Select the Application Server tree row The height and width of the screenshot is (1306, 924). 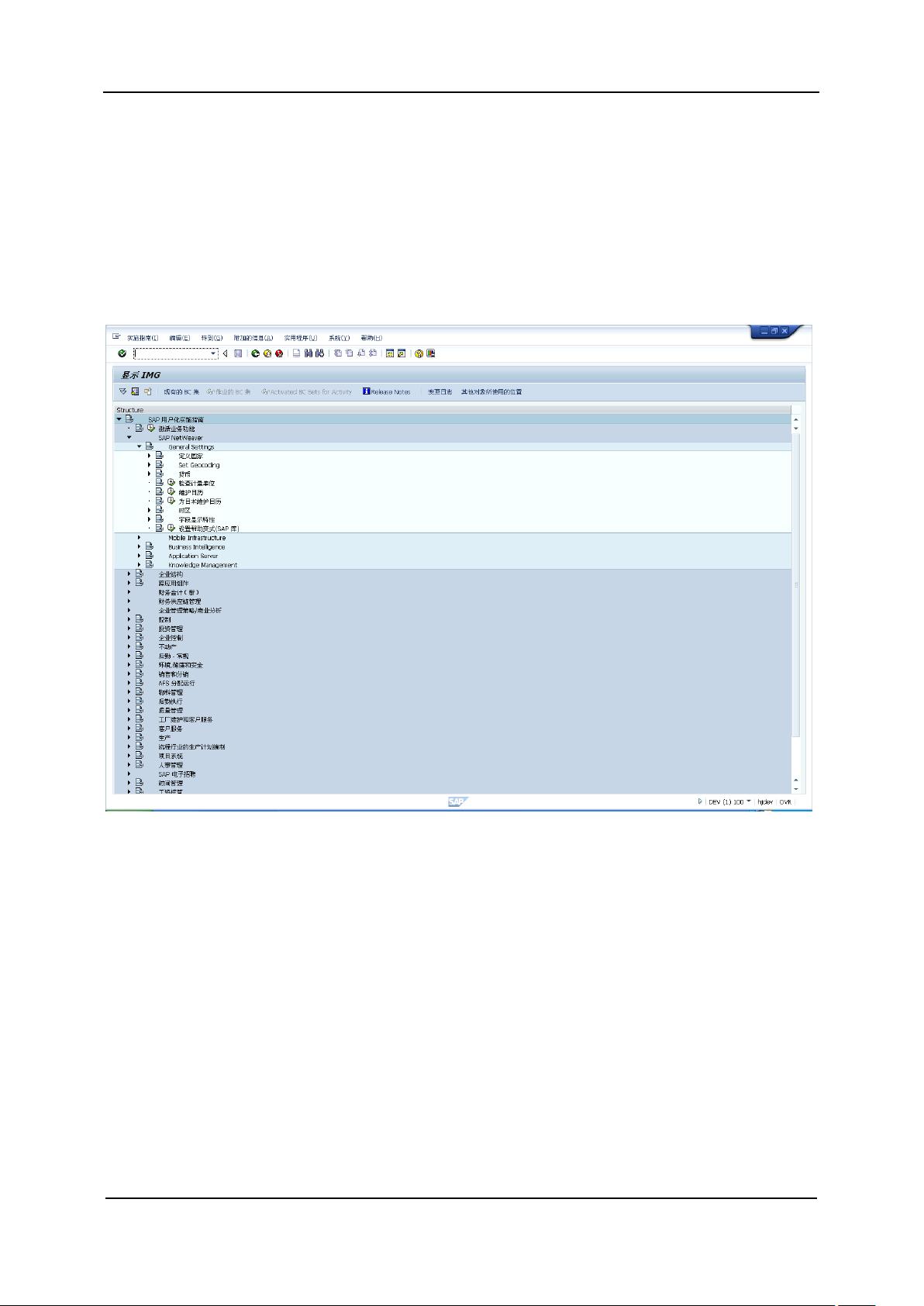click(453, 556)
